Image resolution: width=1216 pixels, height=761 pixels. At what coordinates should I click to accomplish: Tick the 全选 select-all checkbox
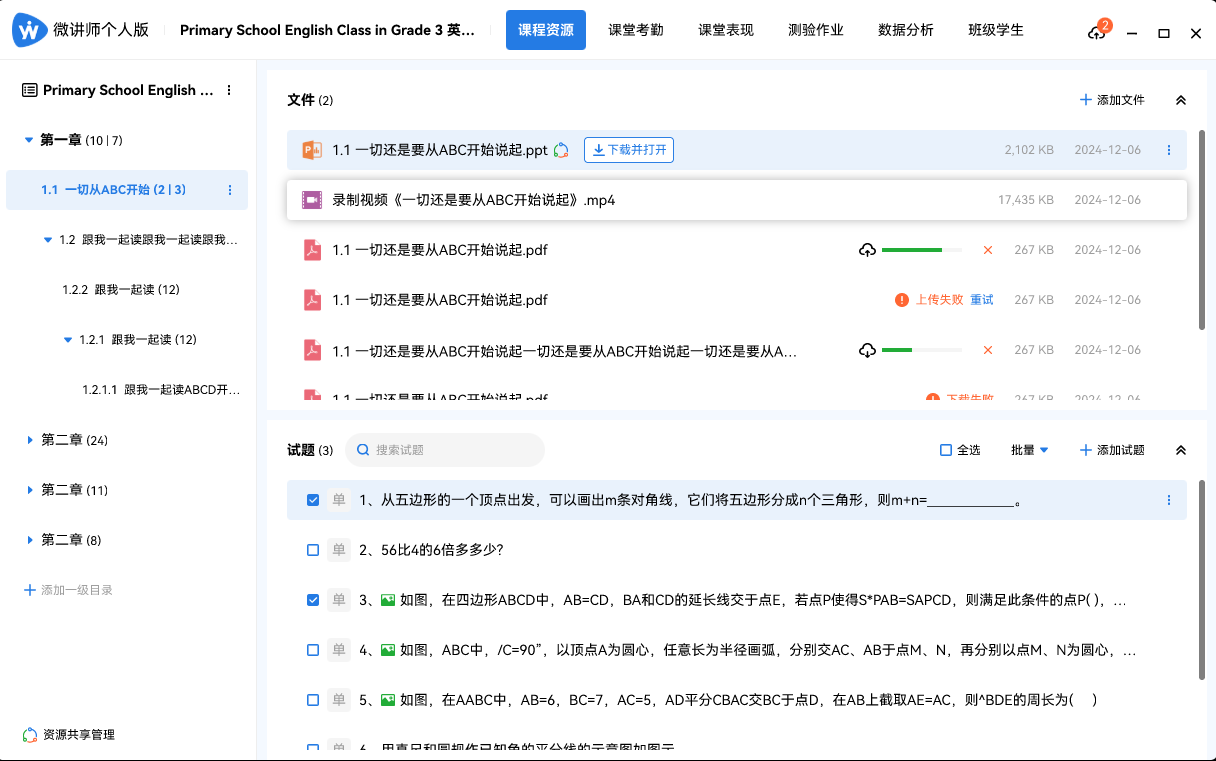click(946, 450)
